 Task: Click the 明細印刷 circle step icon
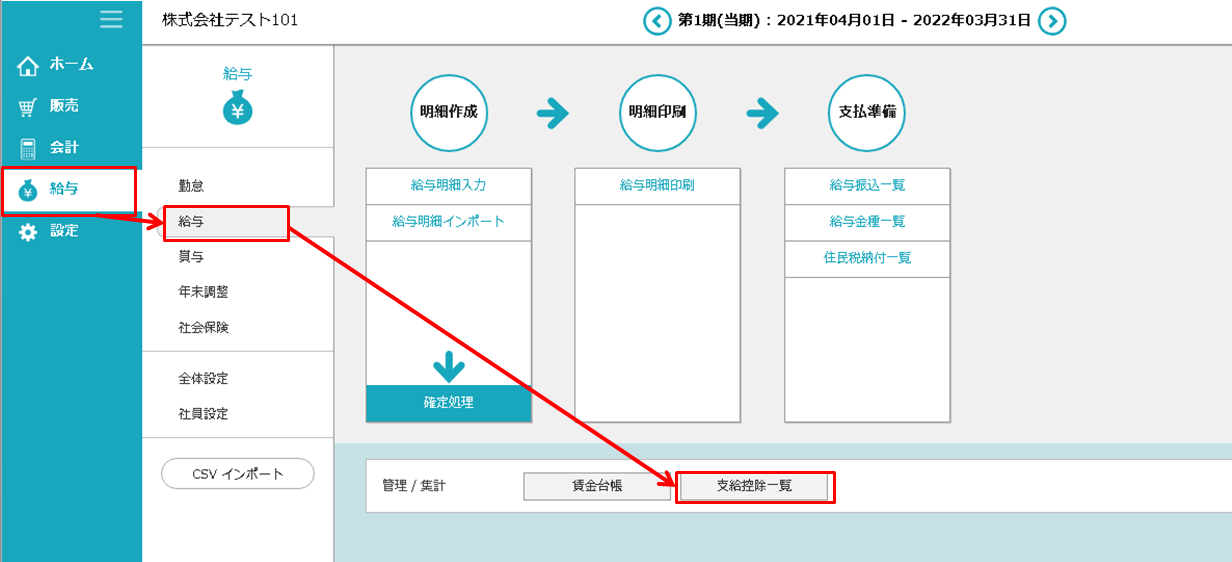tap(658, 113)
